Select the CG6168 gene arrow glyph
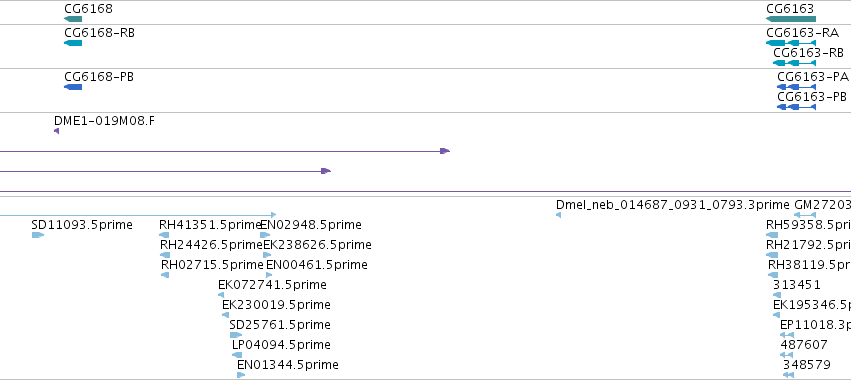 (73, 19)
